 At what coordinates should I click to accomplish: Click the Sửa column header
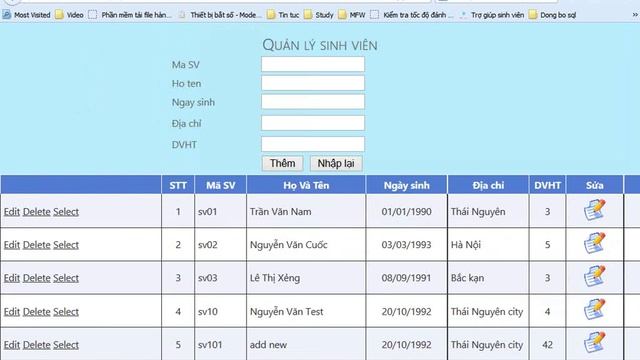coord(595,185)
